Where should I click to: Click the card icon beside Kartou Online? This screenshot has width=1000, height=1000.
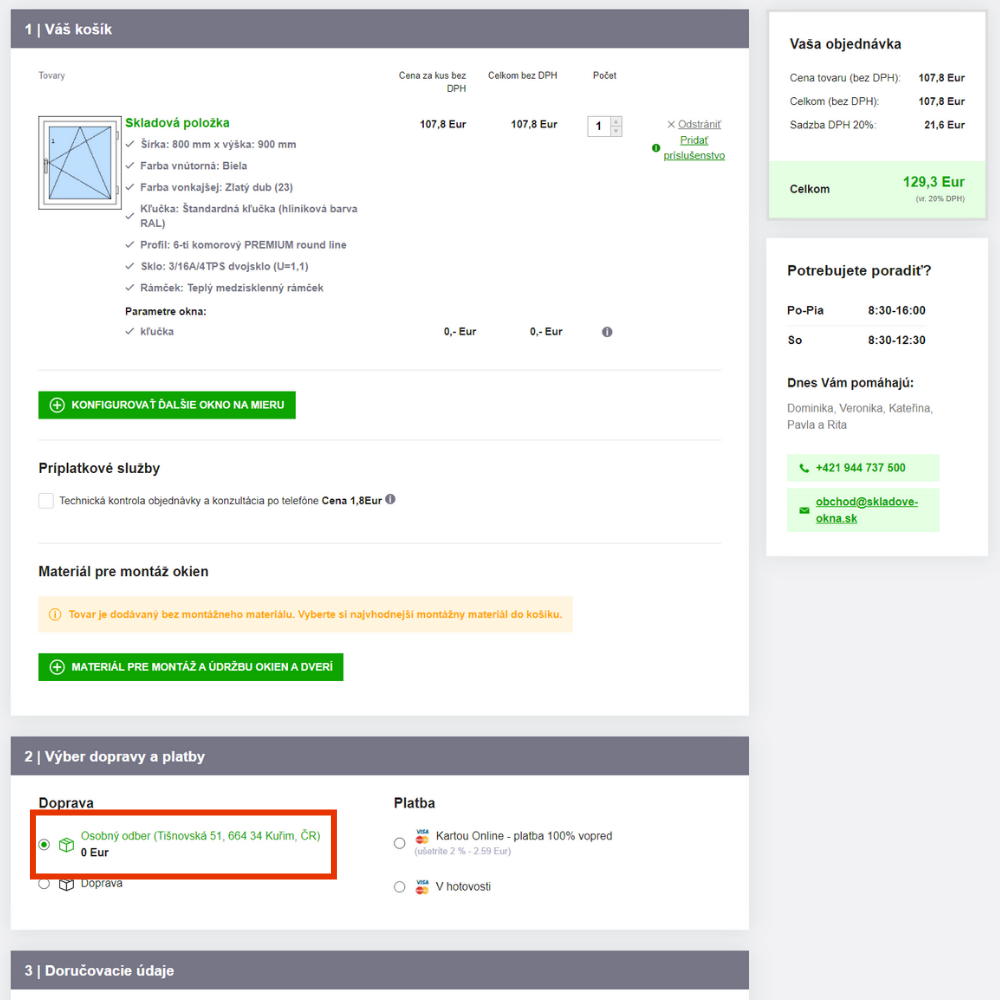click(422, 836)
